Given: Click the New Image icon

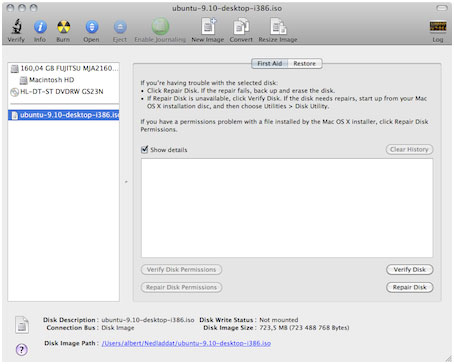Looking at the screenshot, I should click(208, 26).
